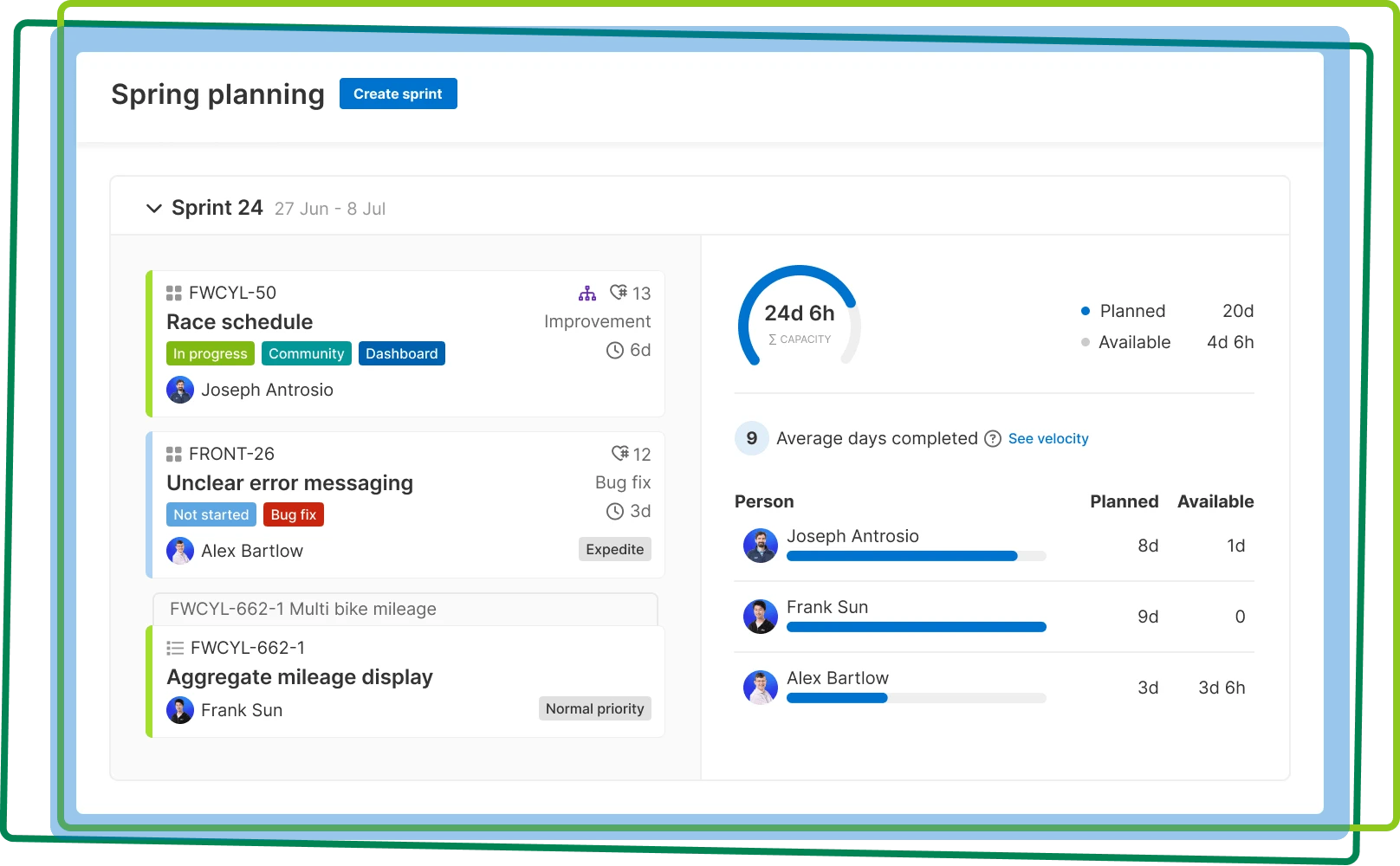Click the Expedite priority label
This screenshot has width=1400, height=866.
[615, 549]
